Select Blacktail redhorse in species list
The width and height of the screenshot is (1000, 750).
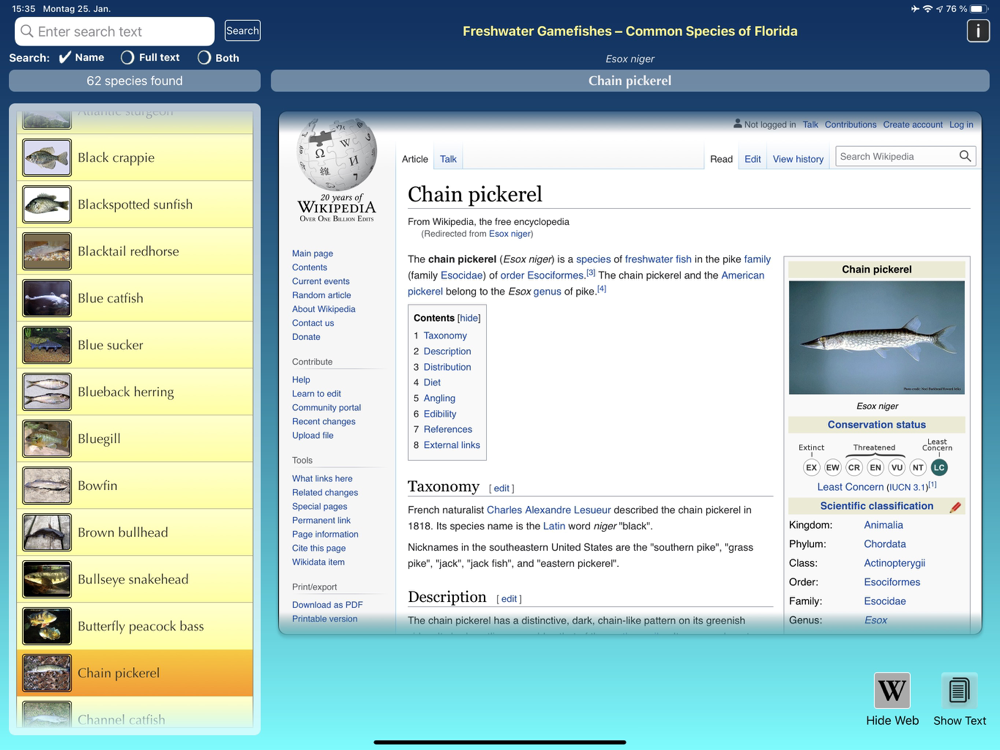(x=135, y=251)
